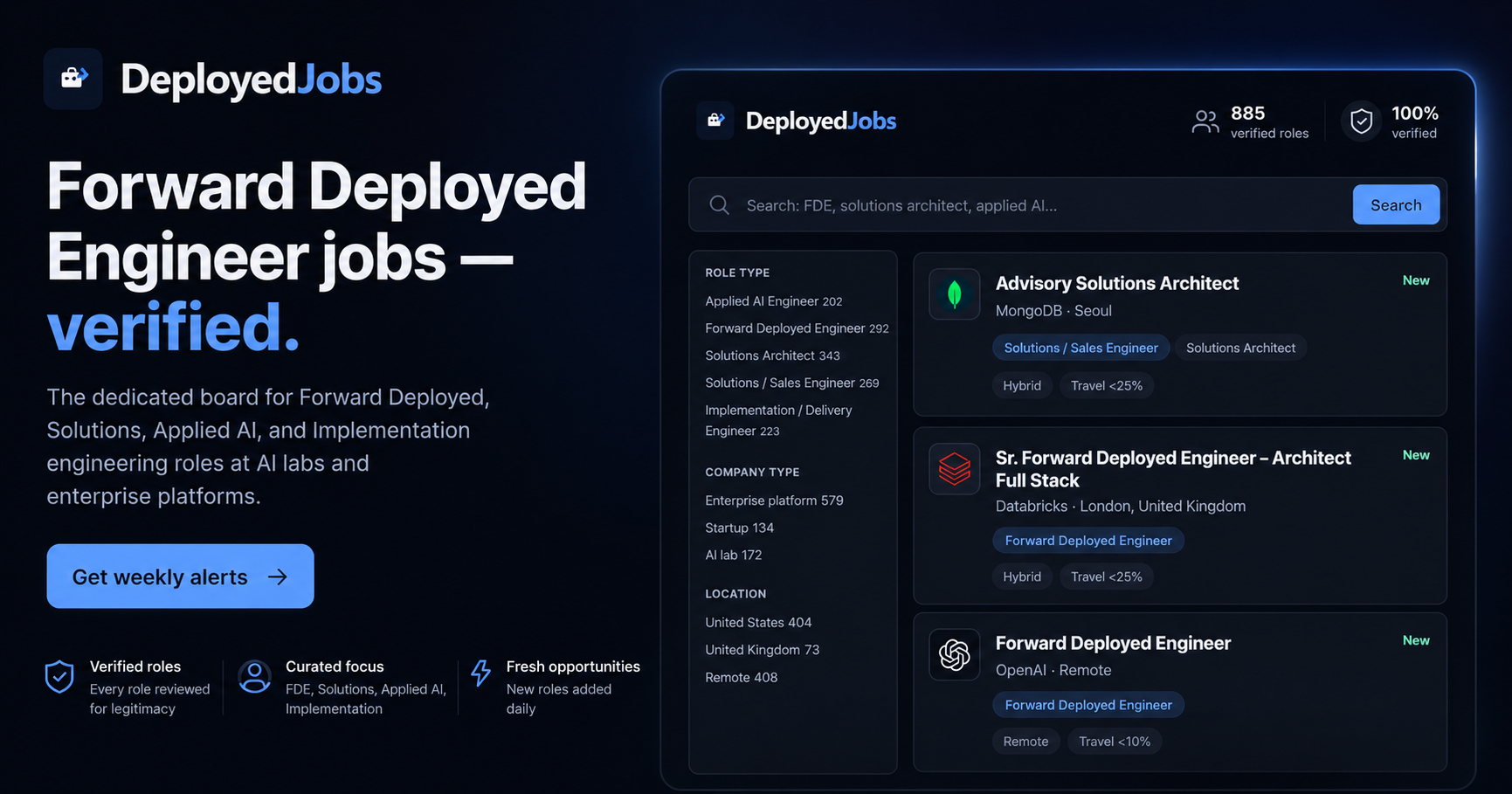1512x794 pixels.
Task: Click the DeployedJobs wordmark in the app panel
Action: pyautogui.click(x=820, y=121)
